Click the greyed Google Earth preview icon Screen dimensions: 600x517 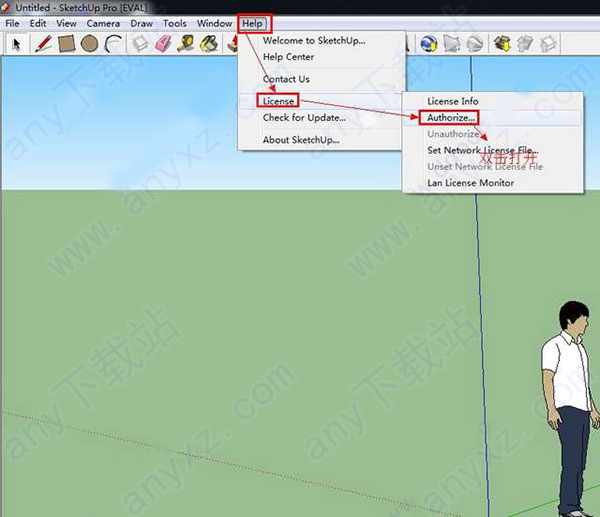[475, 44]
